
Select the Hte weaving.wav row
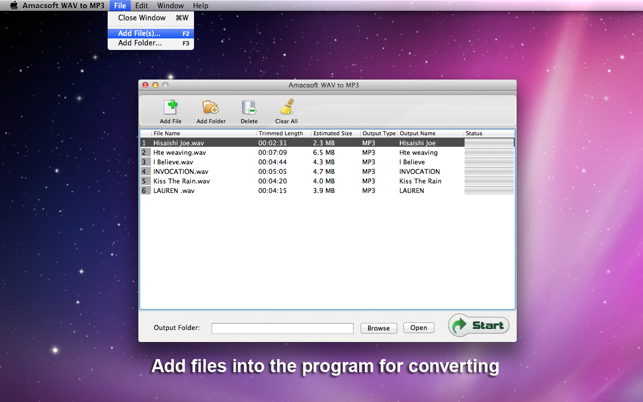click(x=327, y=153)
